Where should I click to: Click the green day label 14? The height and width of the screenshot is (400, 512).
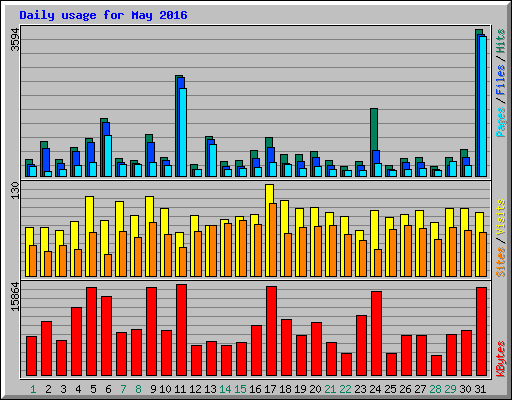coord(225,389)
